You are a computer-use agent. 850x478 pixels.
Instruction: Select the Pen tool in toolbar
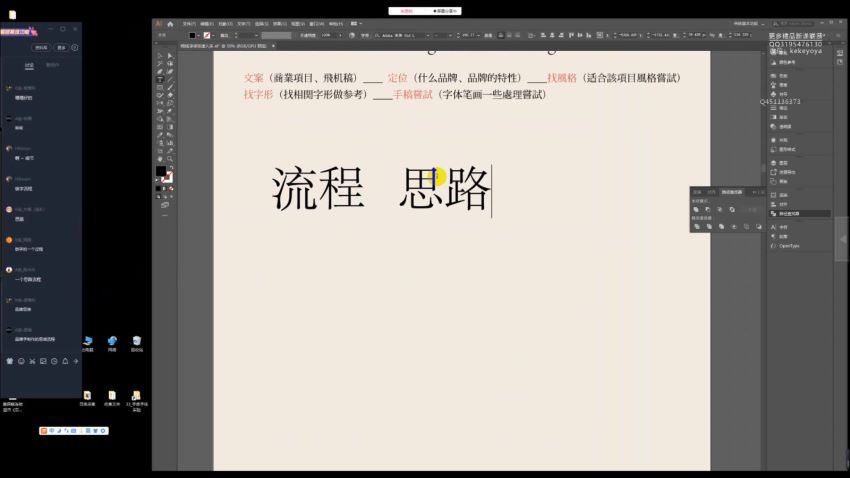coord(159,71)
